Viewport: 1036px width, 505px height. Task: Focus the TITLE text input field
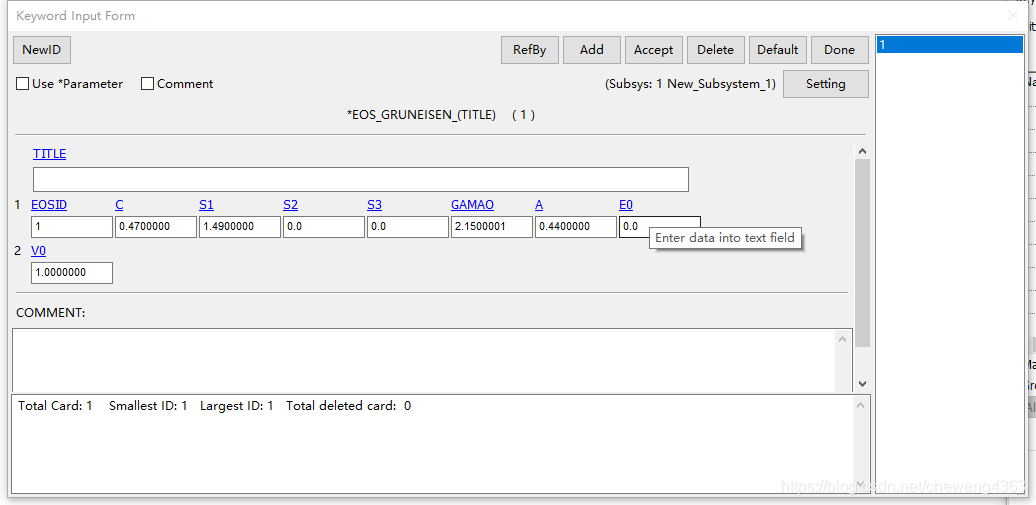361,180
